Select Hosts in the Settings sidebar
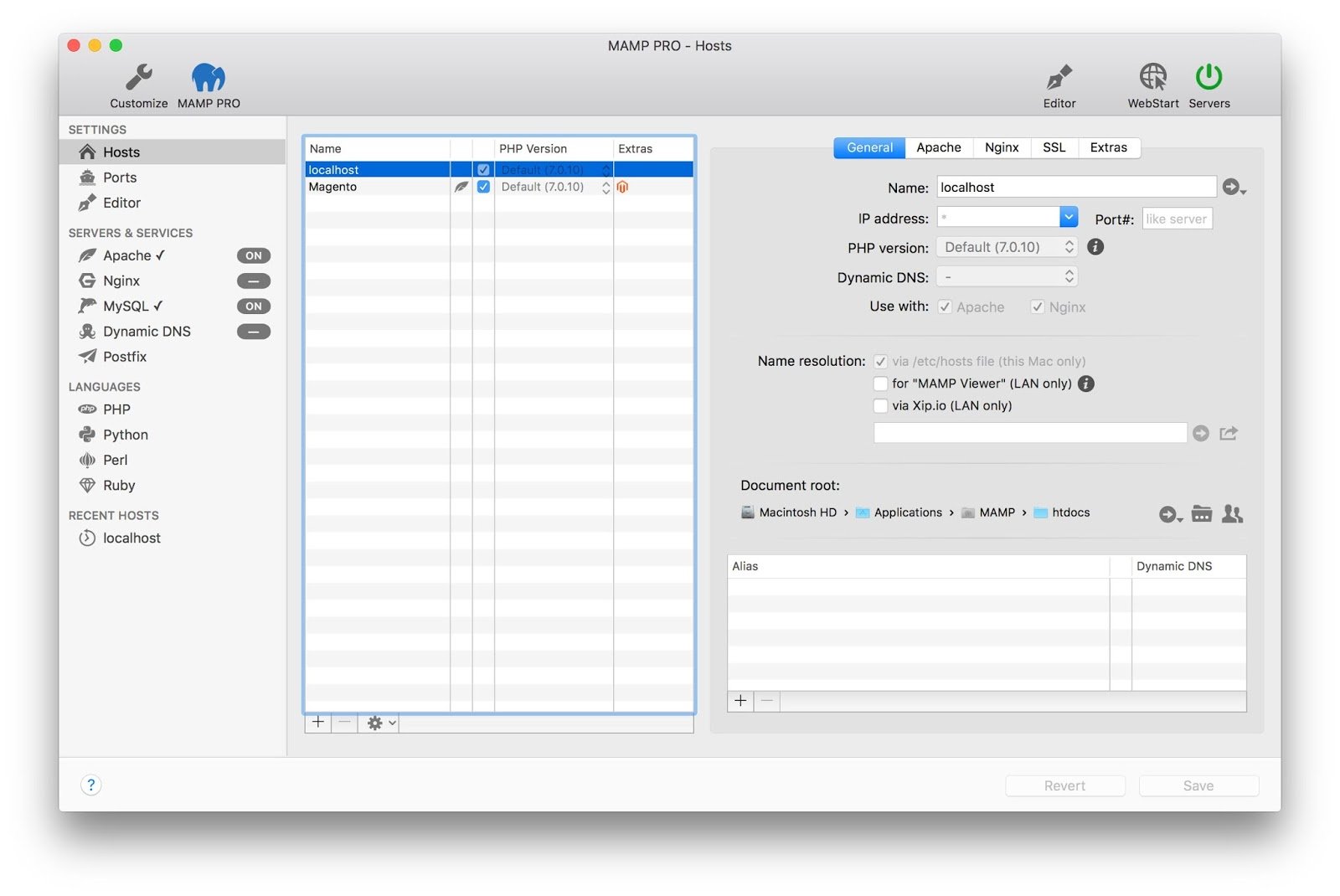Screen dimensions: 1340x896 172,152
